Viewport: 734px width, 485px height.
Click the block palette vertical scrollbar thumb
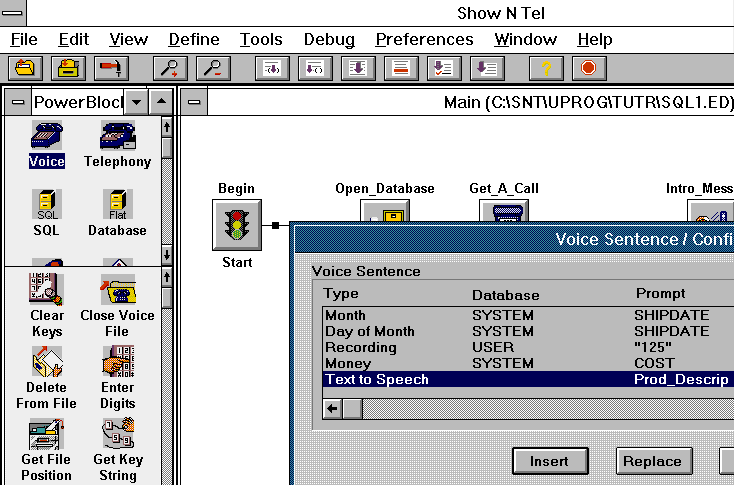coord(167,298)
